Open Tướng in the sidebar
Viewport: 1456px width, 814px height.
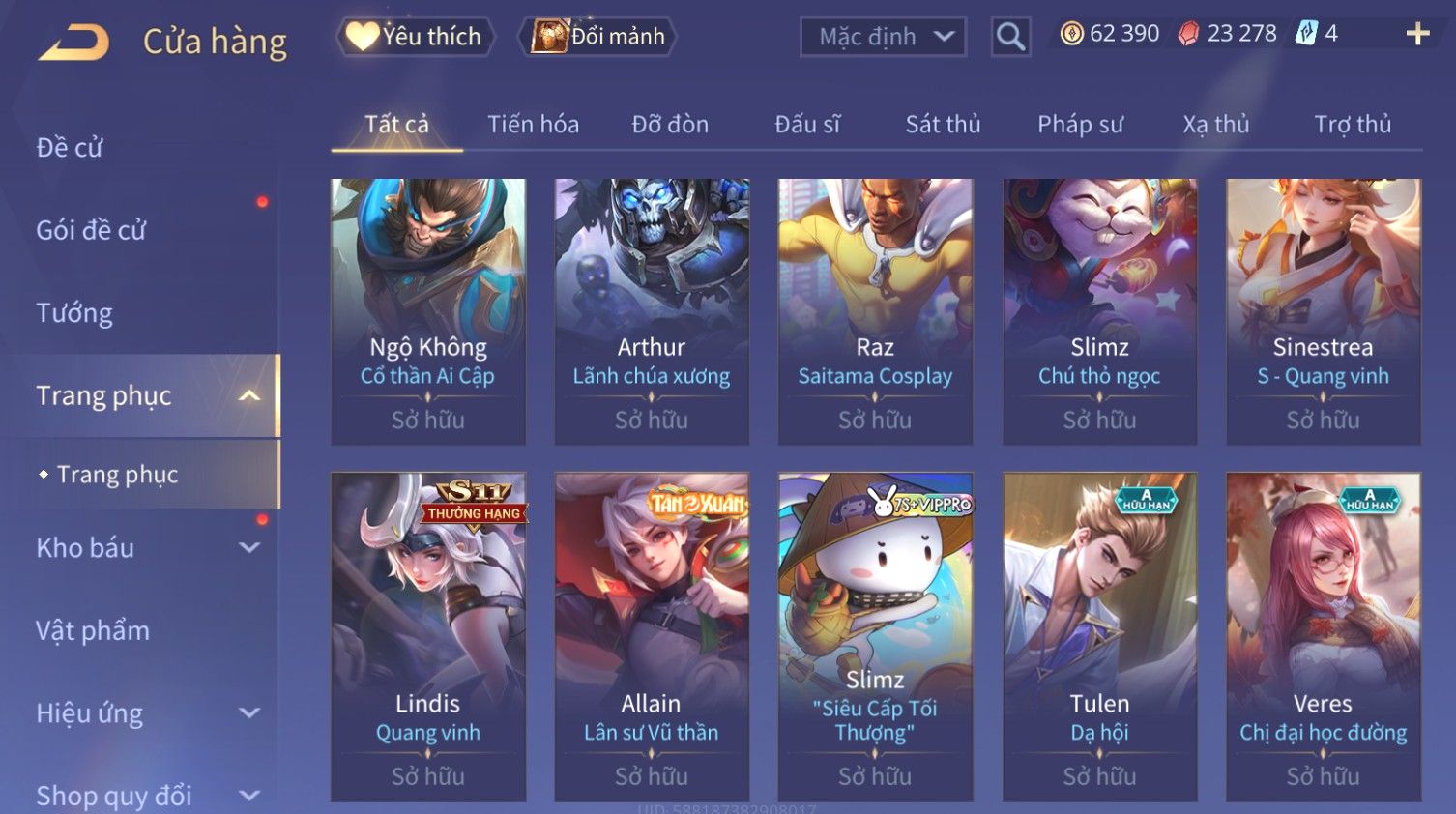(73, 313)
